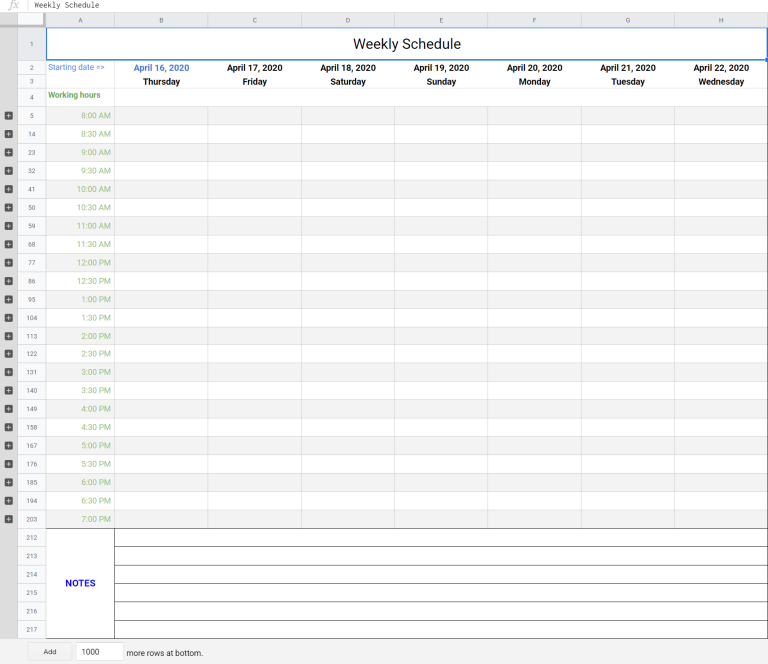The height and width of the screenshot is (664, 768).
Task: Expand the row group at 10:30 AM
Action: (9, 207)
